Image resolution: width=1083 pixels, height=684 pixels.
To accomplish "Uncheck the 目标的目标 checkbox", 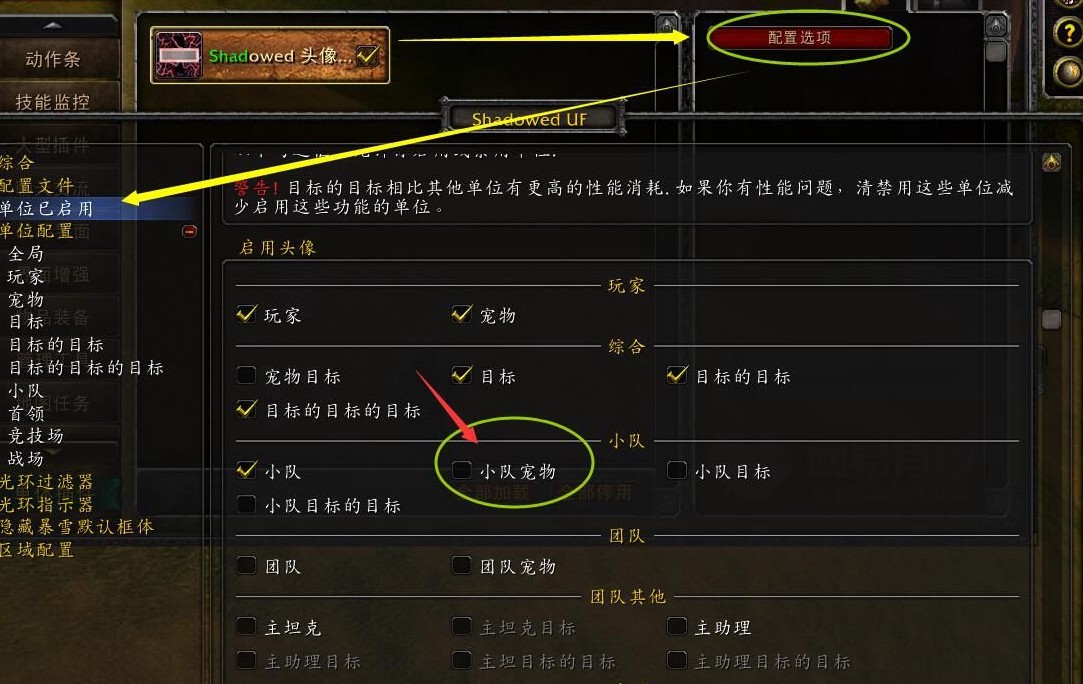I will (677, 376).
